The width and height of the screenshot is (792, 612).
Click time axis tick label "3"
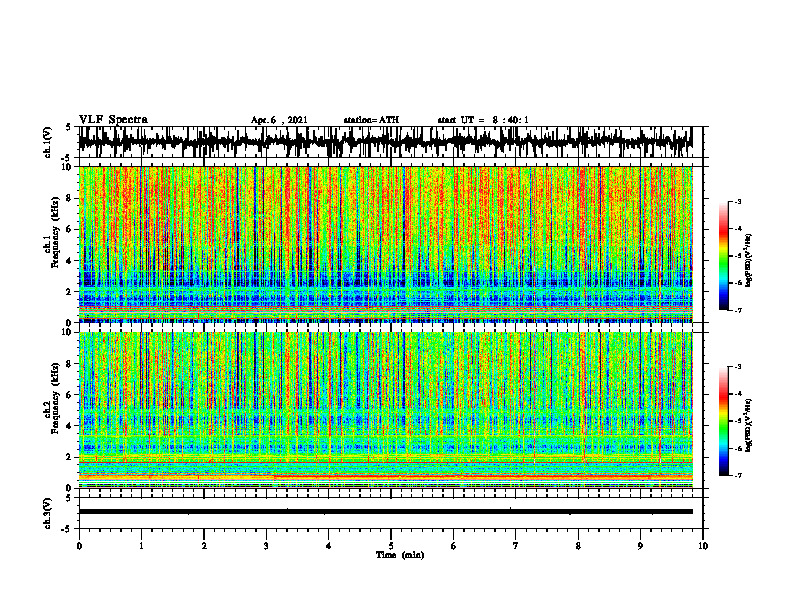pos(266,546)
